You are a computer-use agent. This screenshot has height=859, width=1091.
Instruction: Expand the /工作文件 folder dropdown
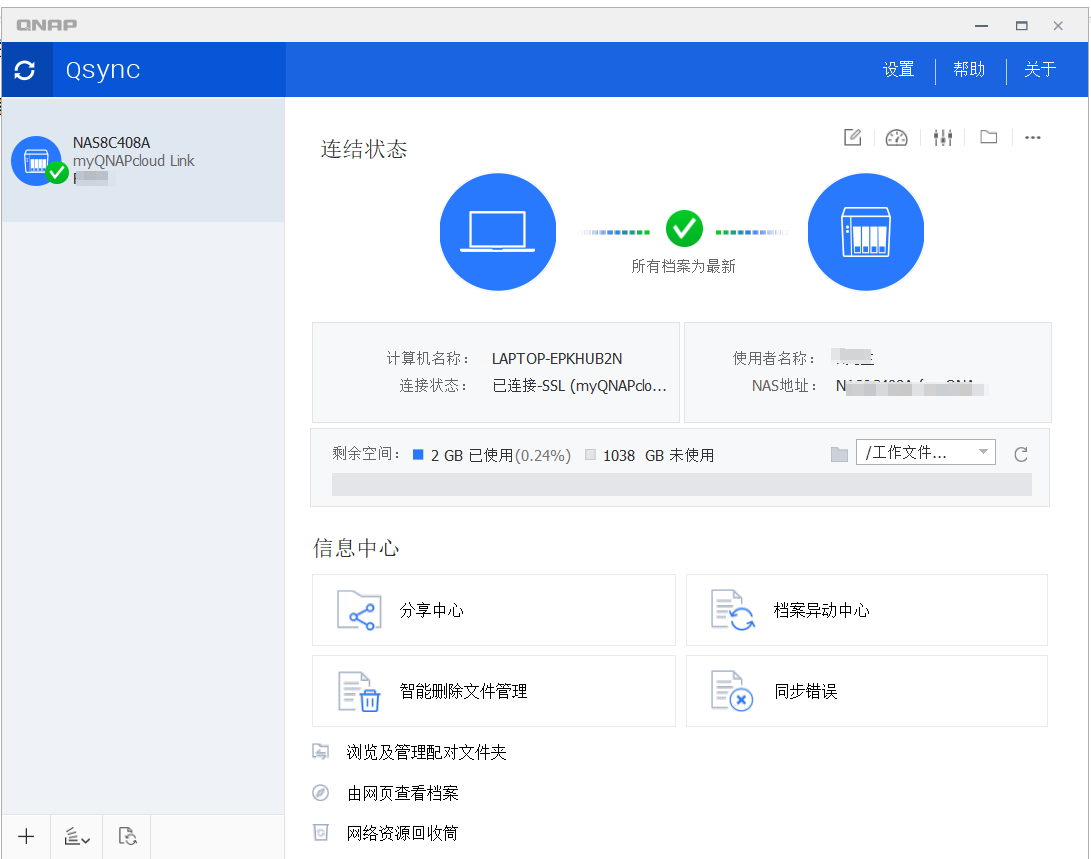tap(925, 453)
